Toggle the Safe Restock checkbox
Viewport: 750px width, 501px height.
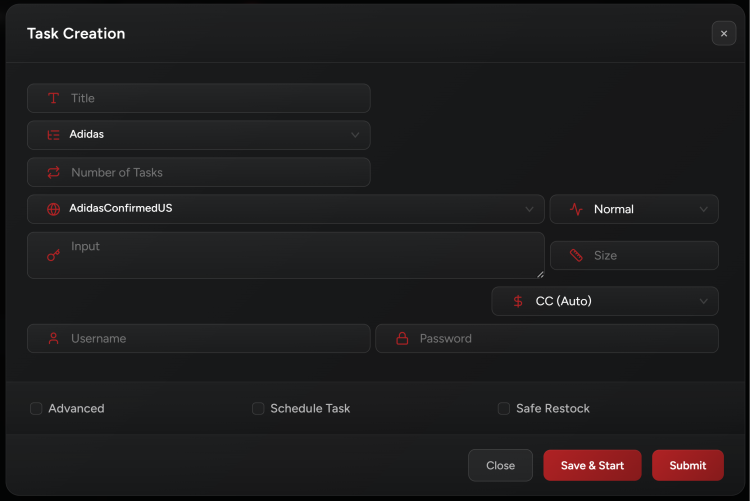click(x=504, y=408)
